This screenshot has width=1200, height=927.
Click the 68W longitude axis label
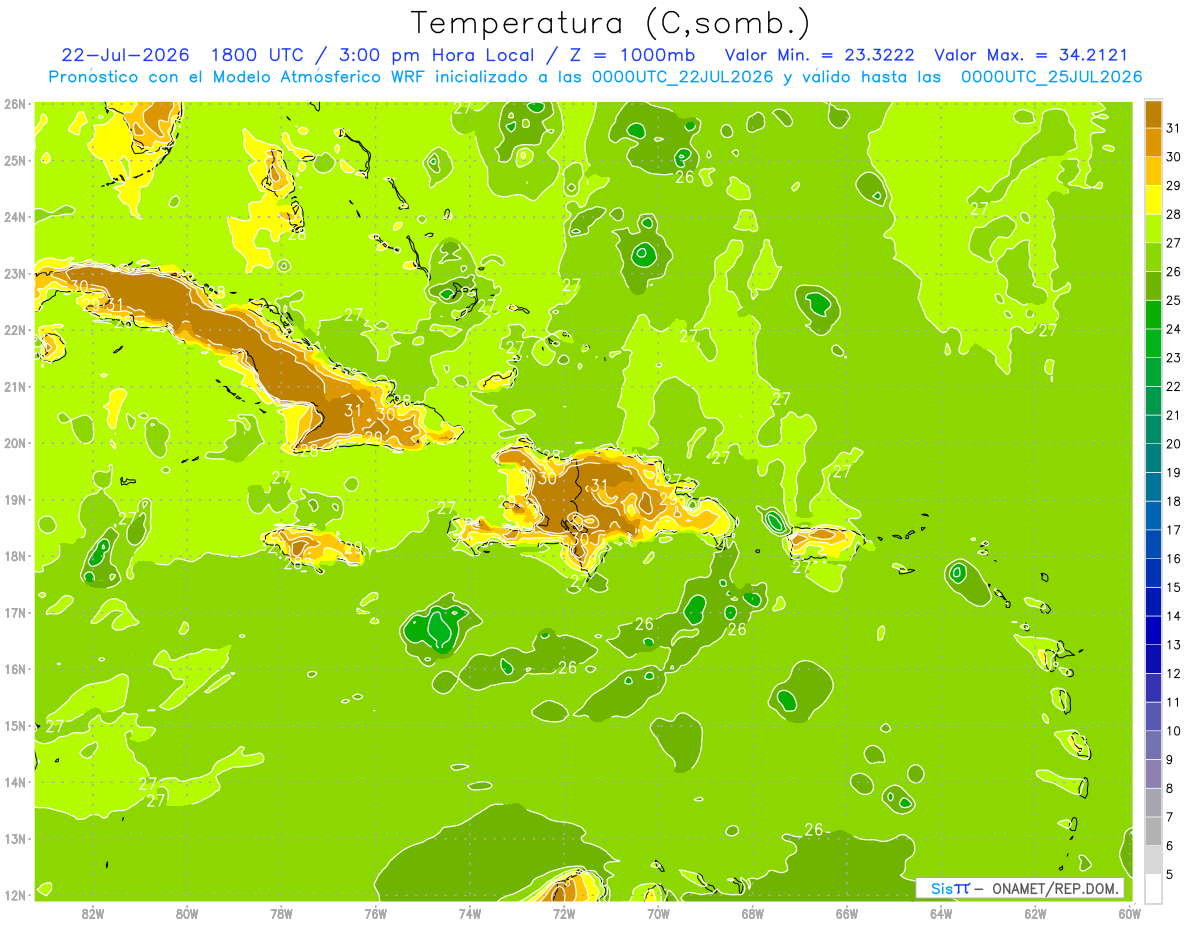point(753,914)
